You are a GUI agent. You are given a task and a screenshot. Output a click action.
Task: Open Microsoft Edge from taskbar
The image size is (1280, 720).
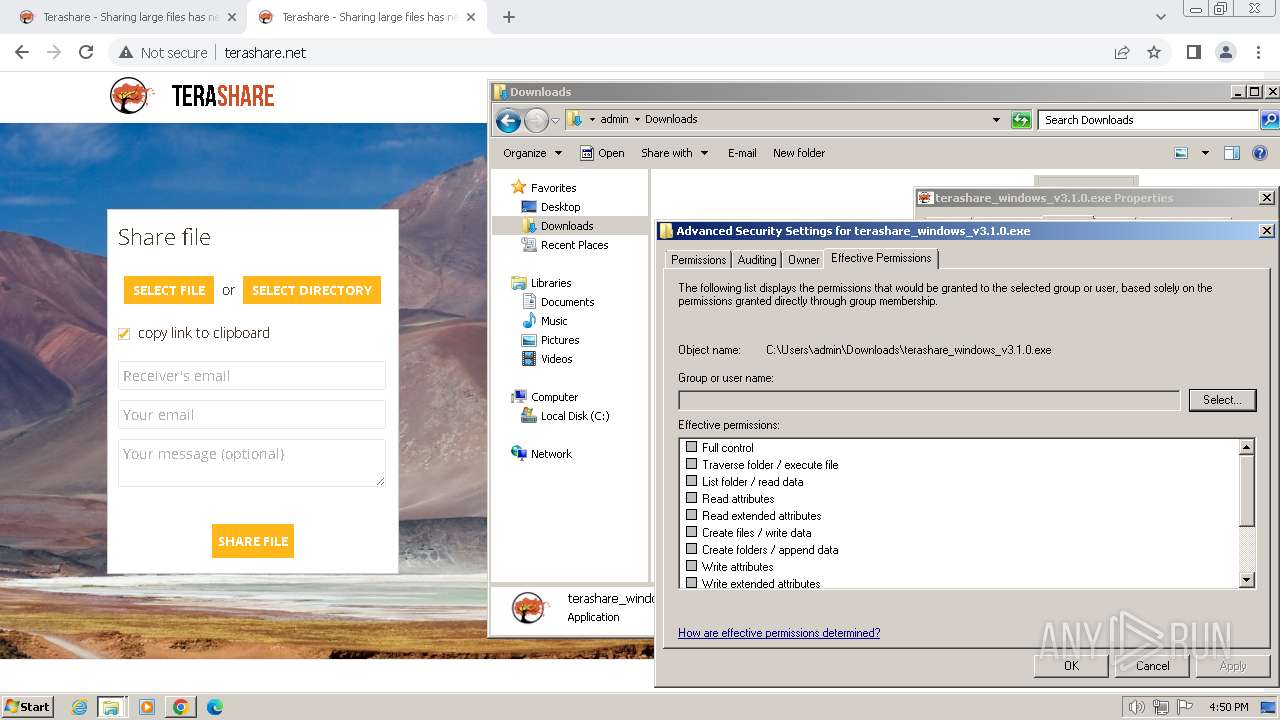214,707
